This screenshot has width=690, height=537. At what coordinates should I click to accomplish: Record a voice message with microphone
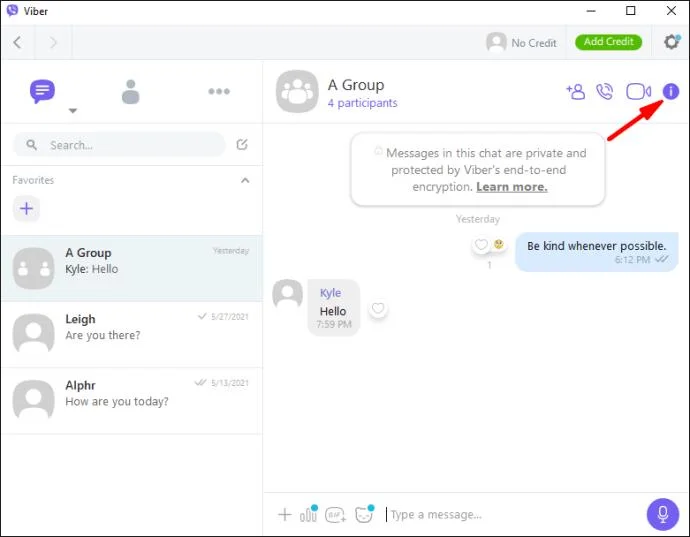click(x=663, y=514)
